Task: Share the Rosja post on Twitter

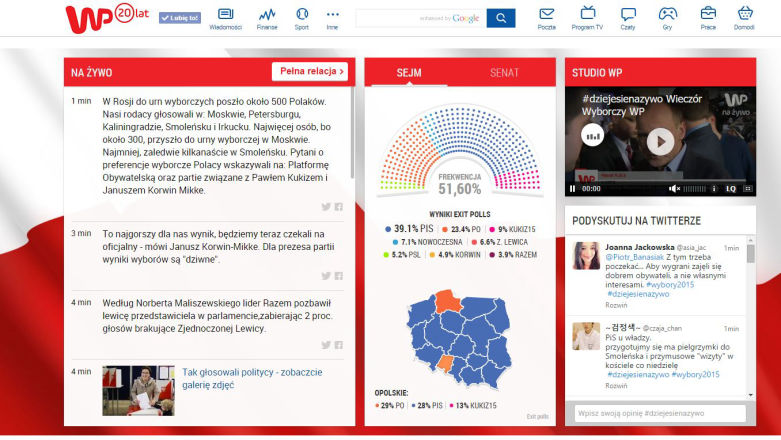Action: click(x=326, y=207)
